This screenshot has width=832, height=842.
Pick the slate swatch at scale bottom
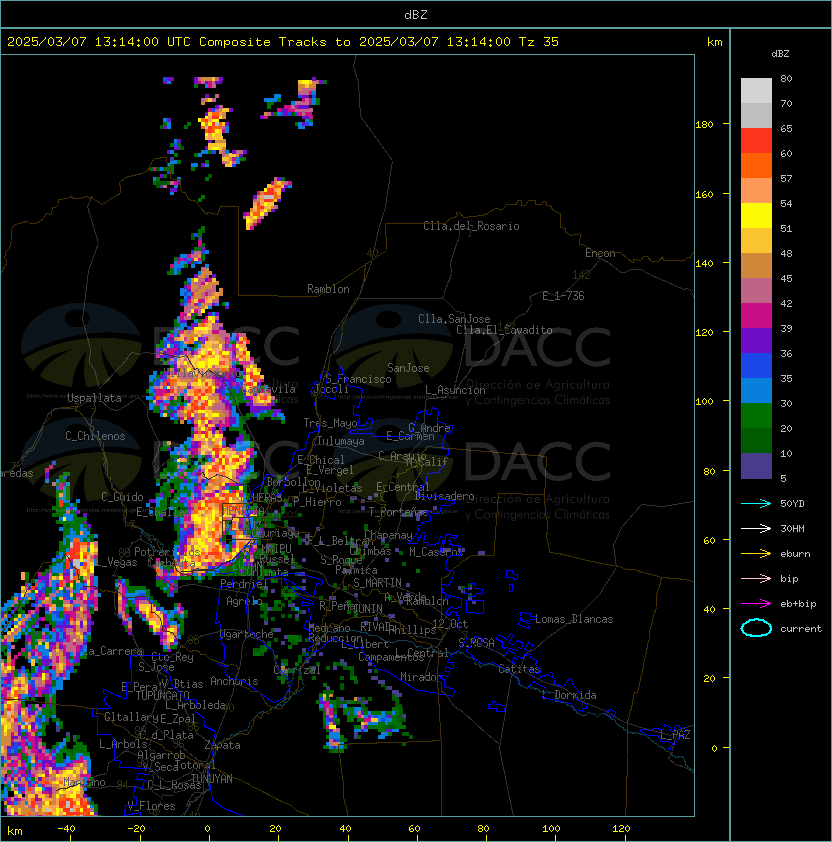(x=756, y=466)
